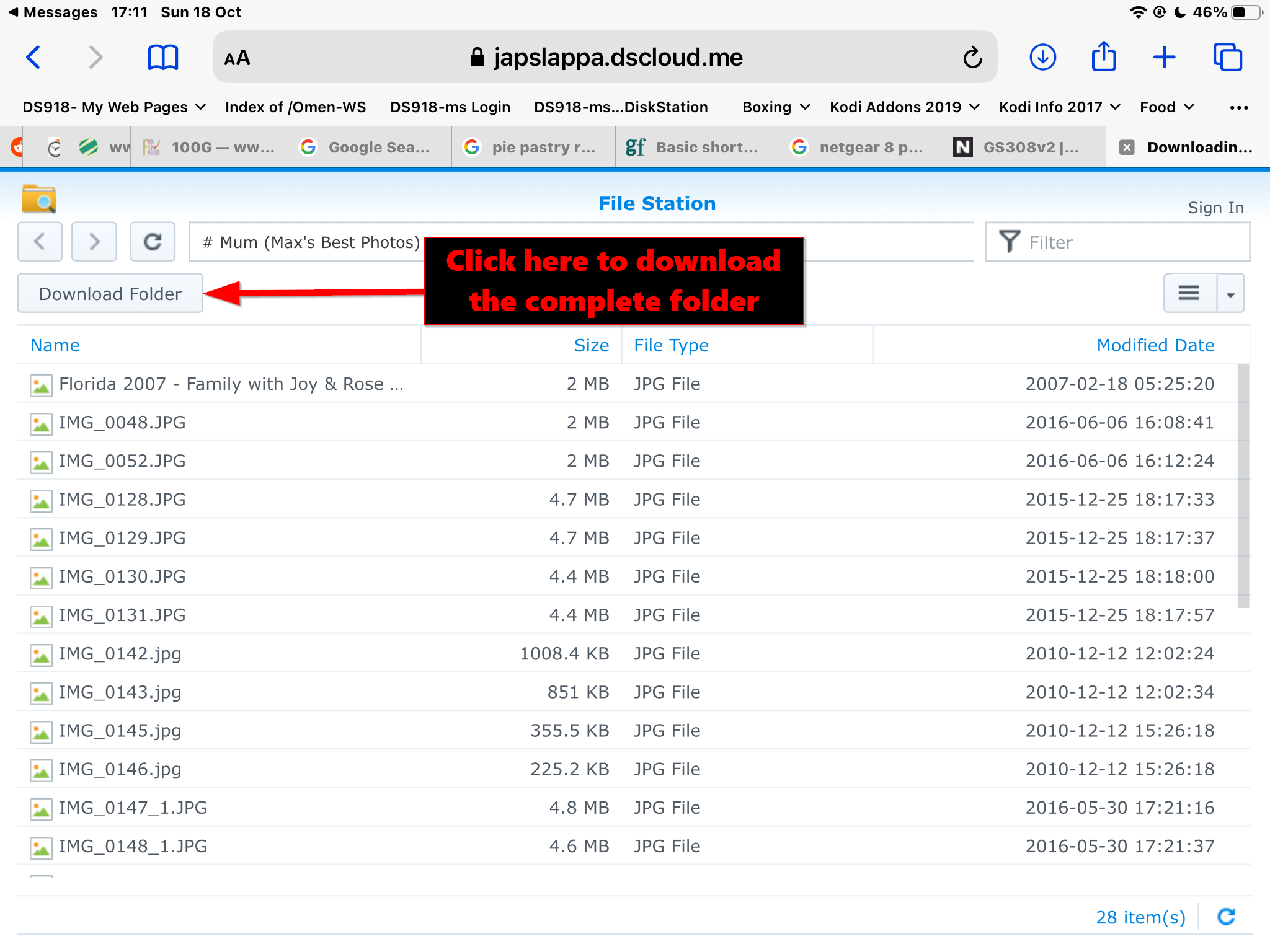Expand Kodi Info 2017 bookmark folder
Image resolution: width=1270 pixels, height=952 pixels.
(x=1060, y=107)
